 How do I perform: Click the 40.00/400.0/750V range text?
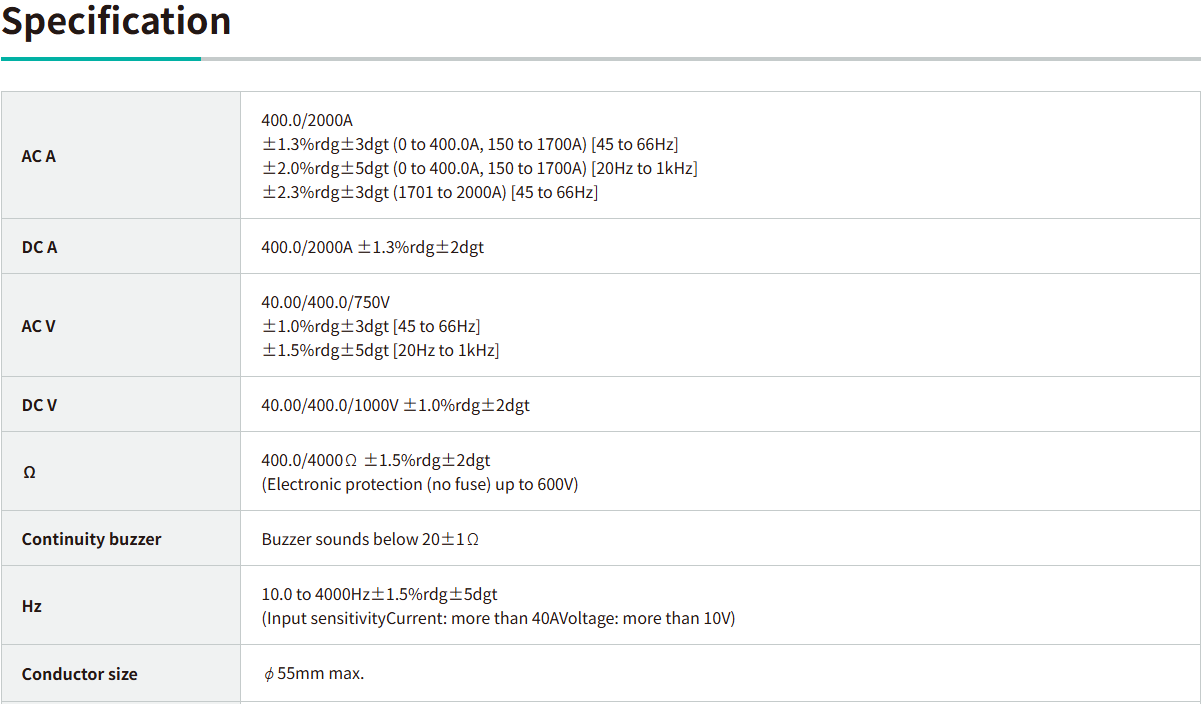(x=325, y=302)
